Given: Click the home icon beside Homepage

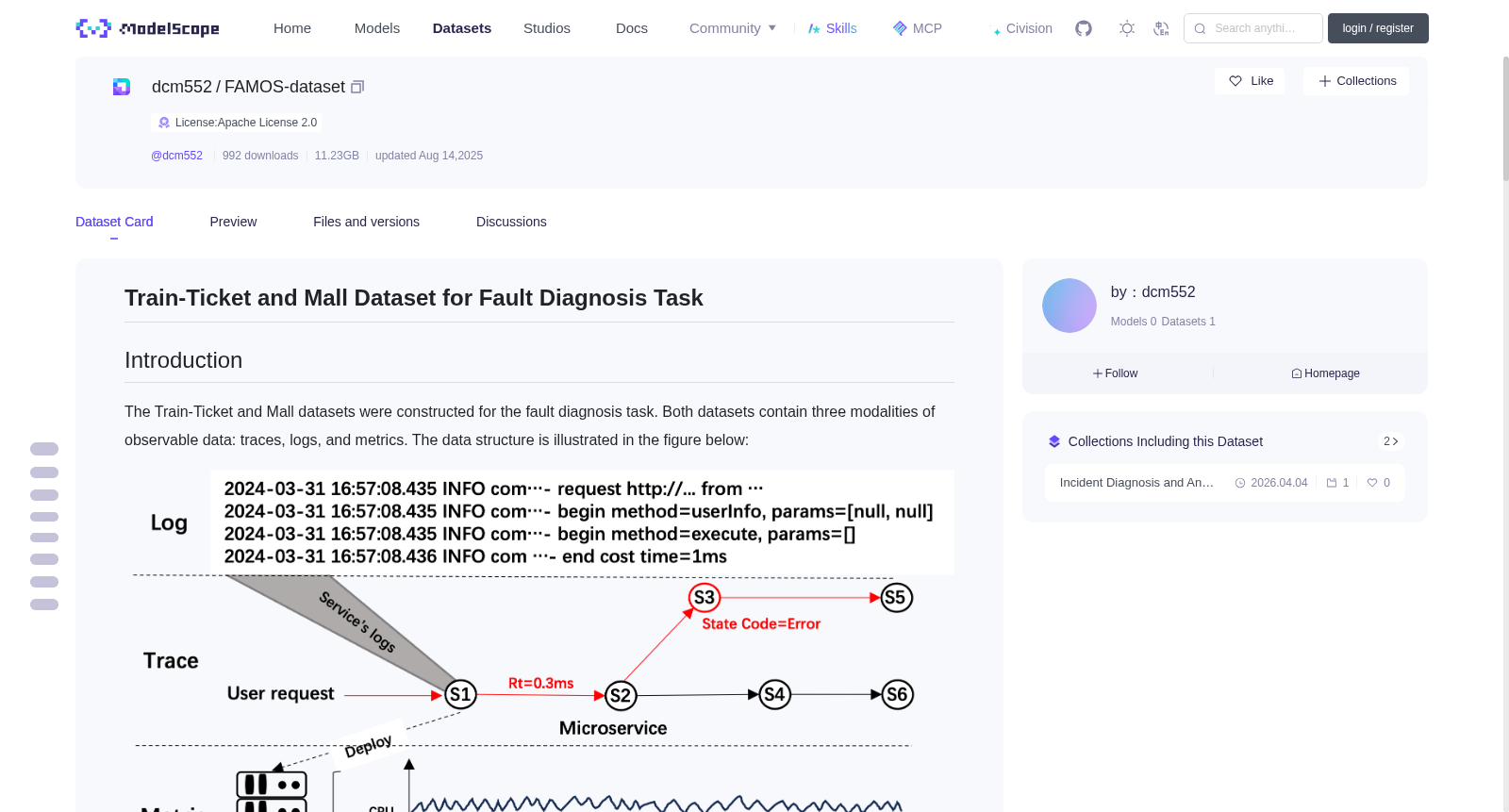Looking at the screenshot, I should [x=1297, y=373].
